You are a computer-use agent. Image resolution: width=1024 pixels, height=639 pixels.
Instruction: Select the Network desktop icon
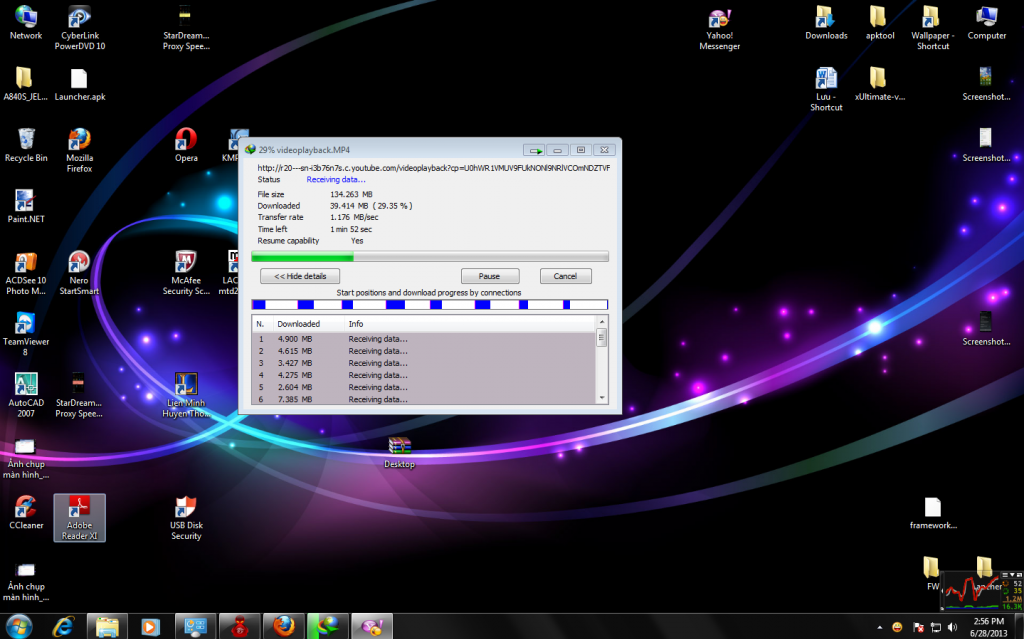tap(26, 24)
